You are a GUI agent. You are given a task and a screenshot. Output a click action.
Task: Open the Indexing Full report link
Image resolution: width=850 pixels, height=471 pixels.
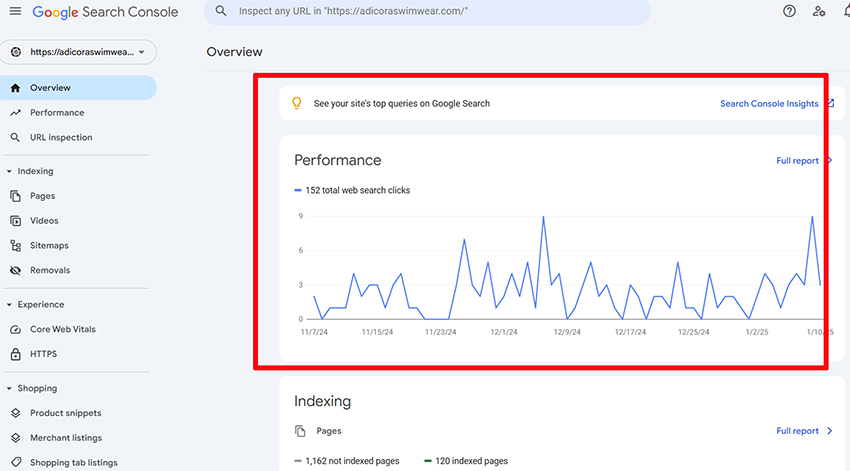[797, 431]
